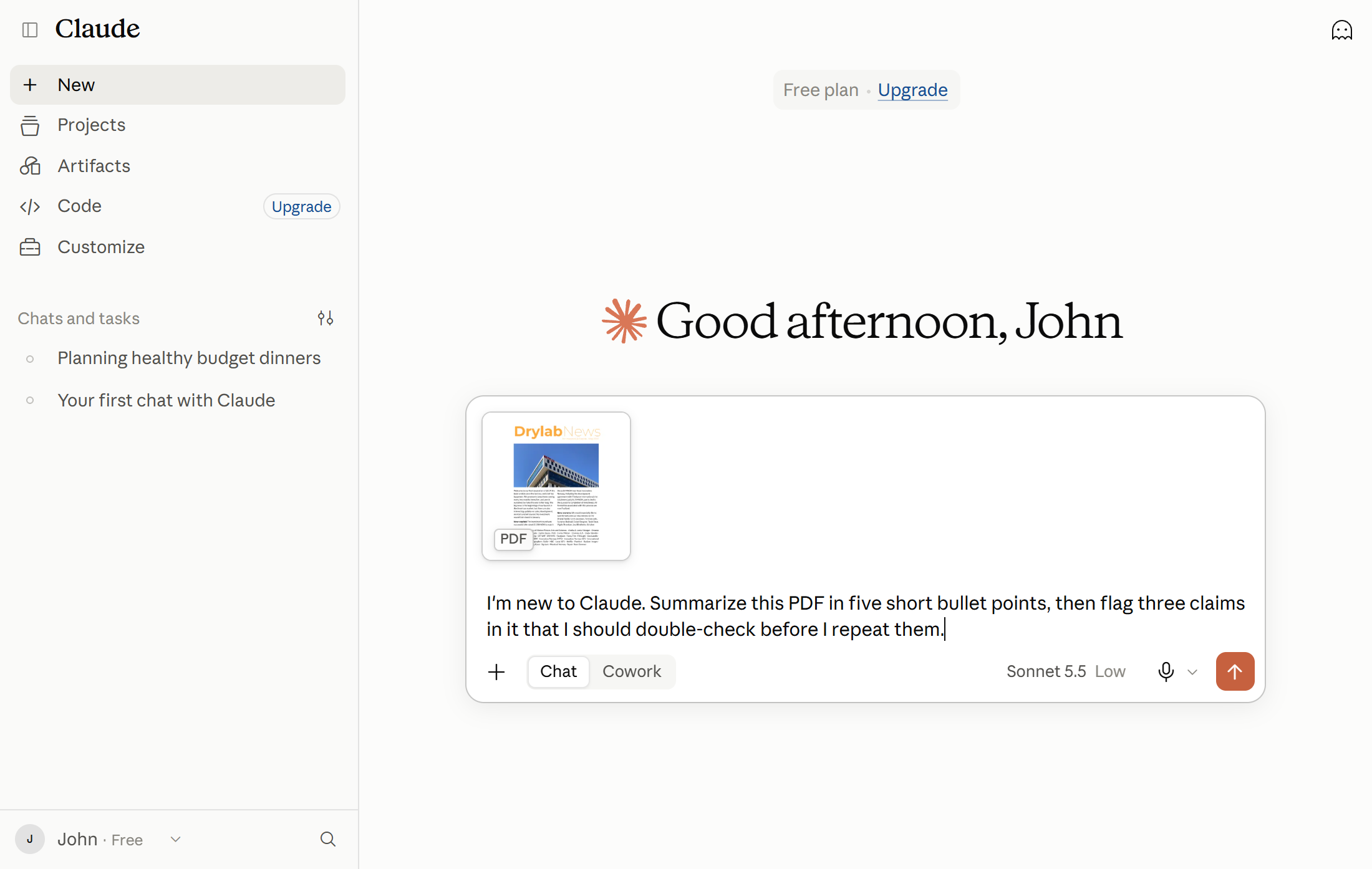Open Your first chat with Claude
Screen dimensions: 1372x869
tap(178, 400)
